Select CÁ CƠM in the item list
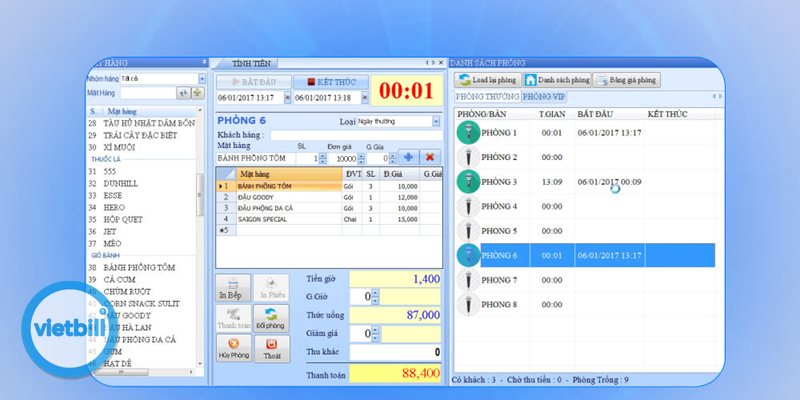 pos(119,280)
